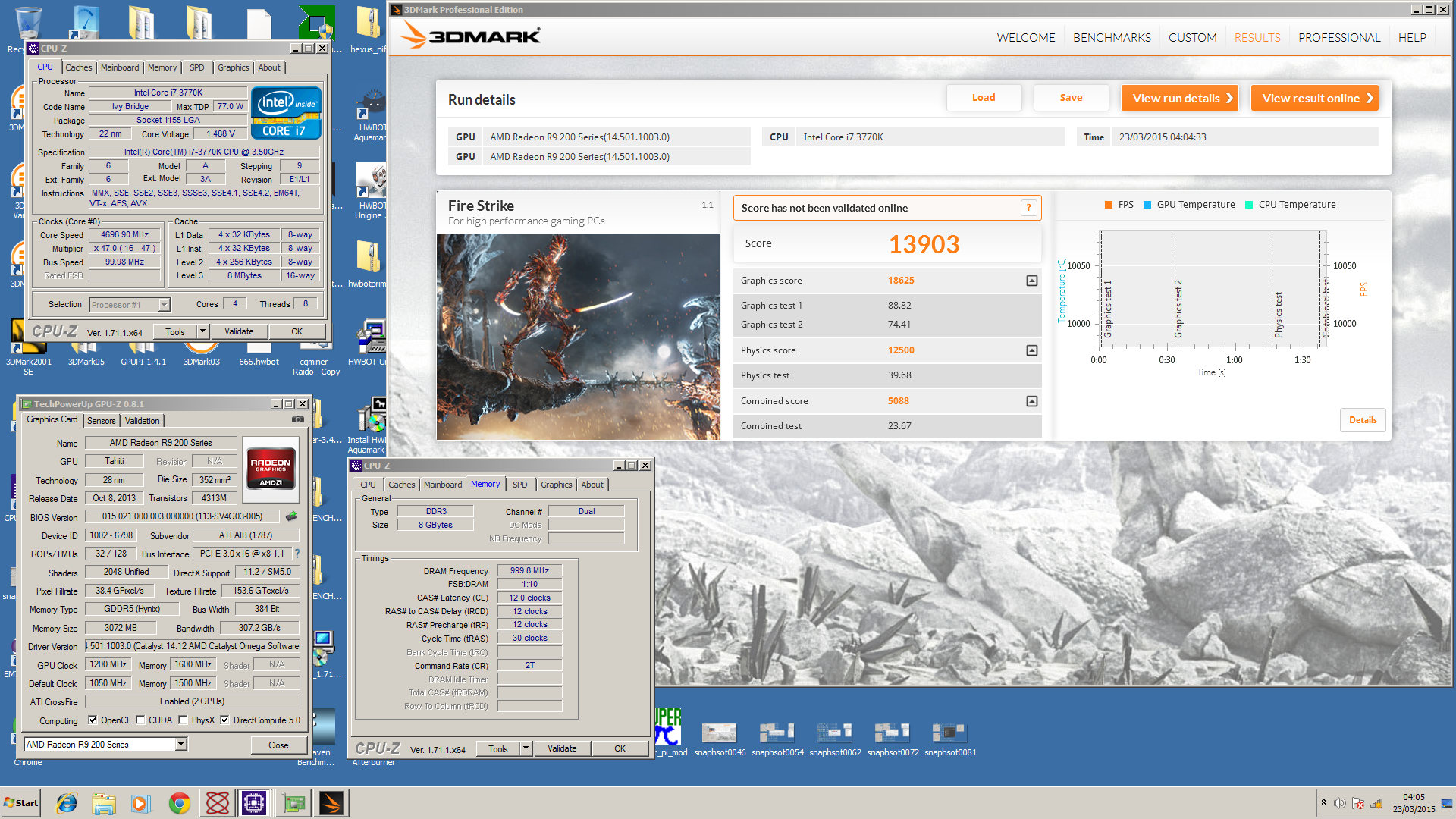Open Internet Explorer from the taskbar

(x=67, y=803)
